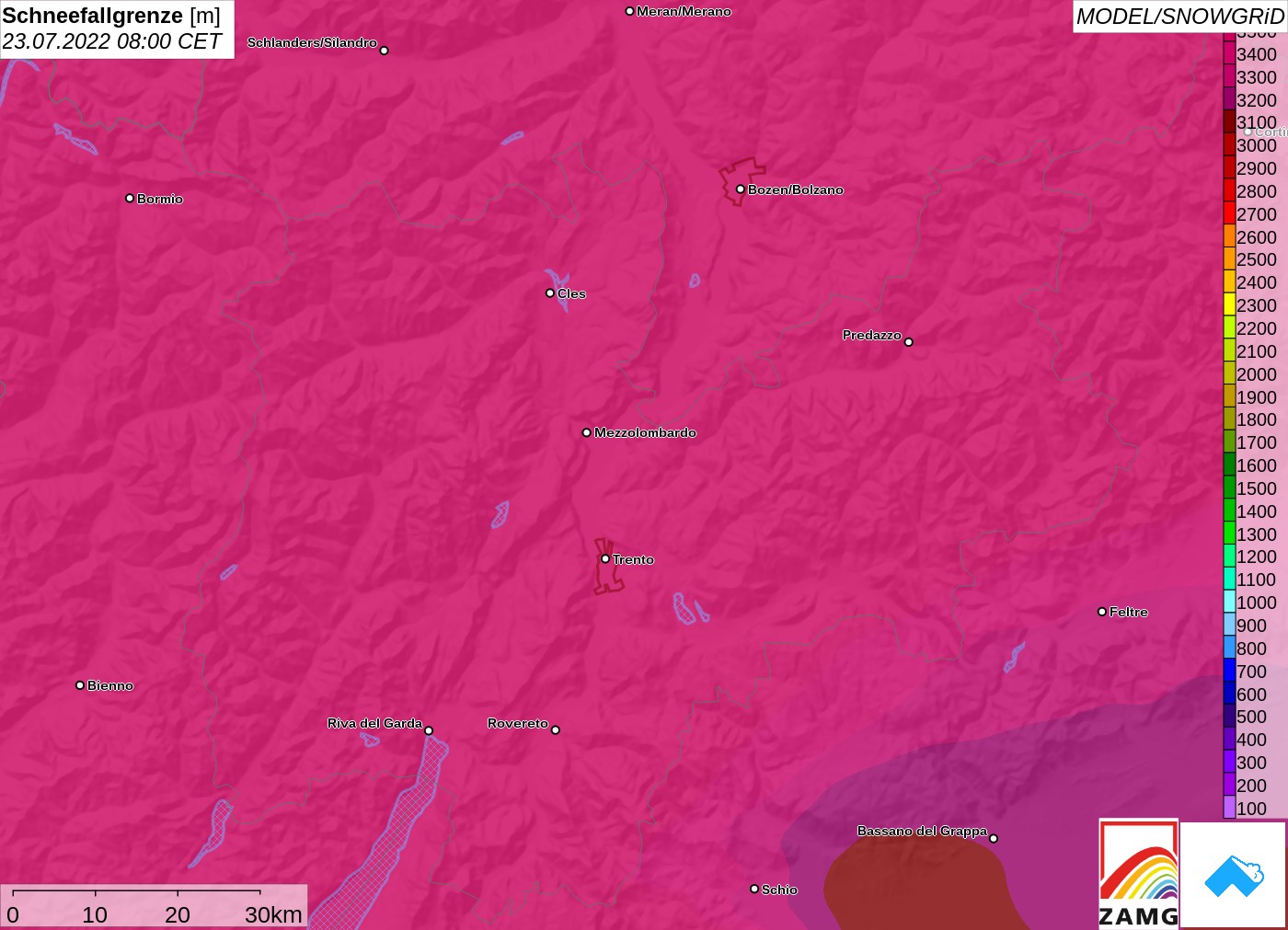Click the Bassano del Grappa marker dot
The image size is (1288, 930).
994,838
